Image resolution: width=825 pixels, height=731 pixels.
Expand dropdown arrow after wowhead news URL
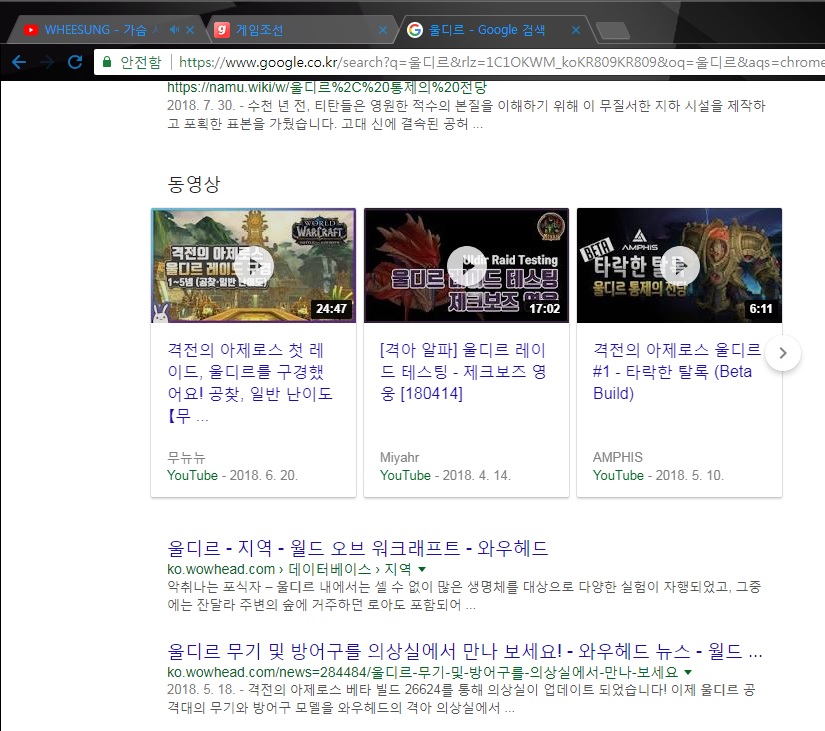pyautogui.click(x=688, y=673)
